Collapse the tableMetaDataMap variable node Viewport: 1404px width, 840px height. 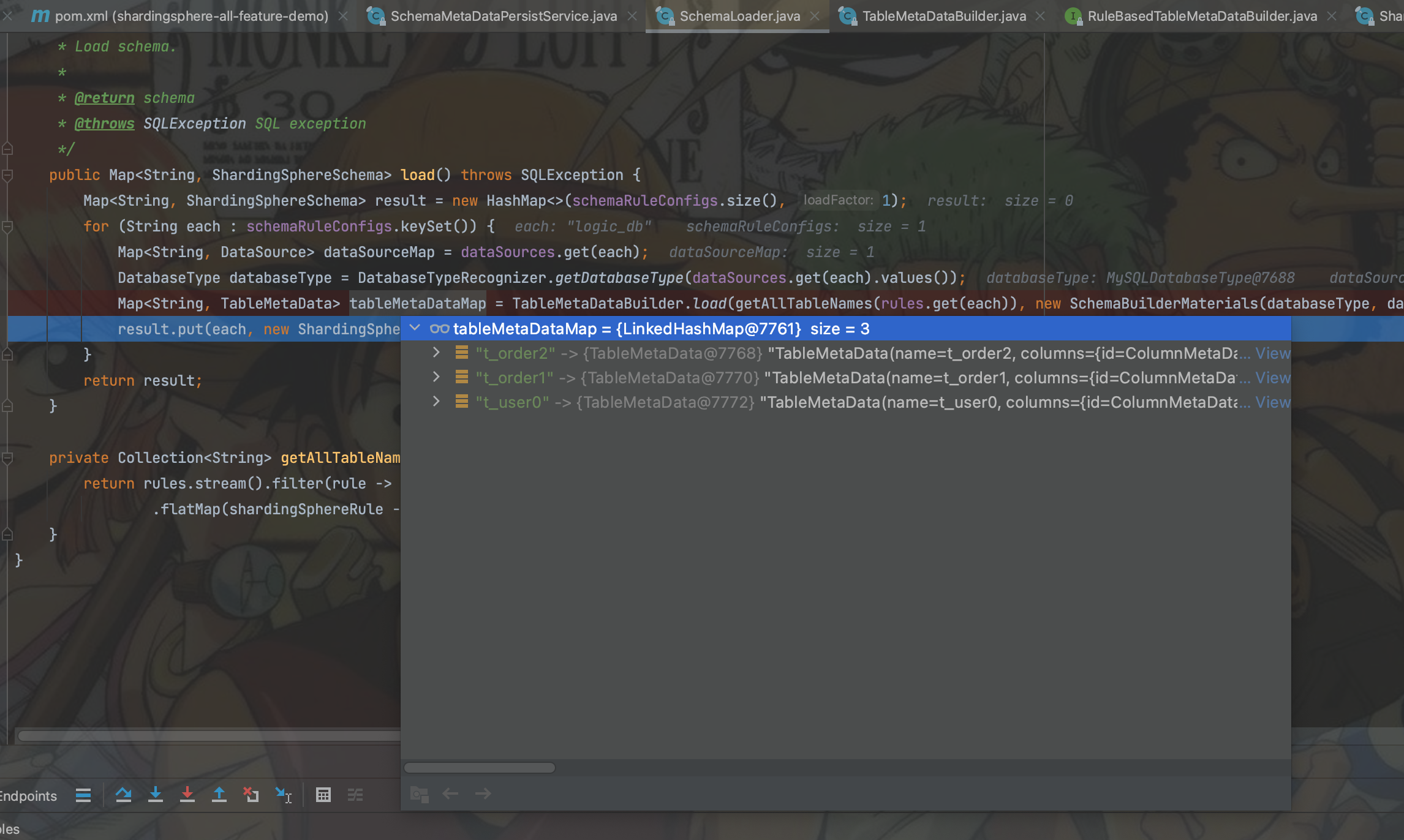pyautogui.click(x=415, y=328)
